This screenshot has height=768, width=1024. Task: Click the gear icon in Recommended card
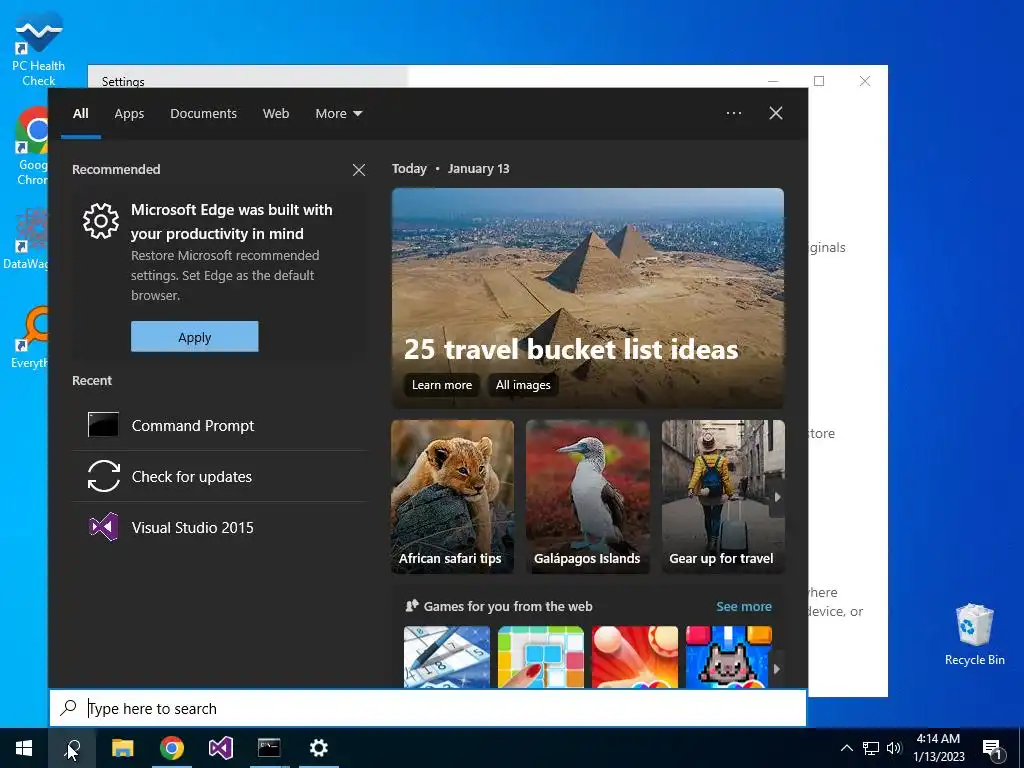(101, 221)
